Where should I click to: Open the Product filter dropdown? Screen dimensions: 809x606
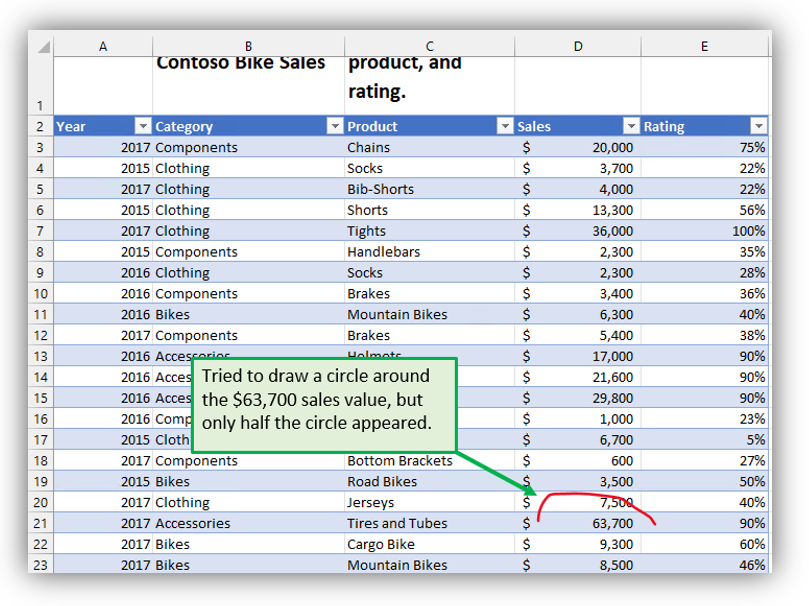504,126
